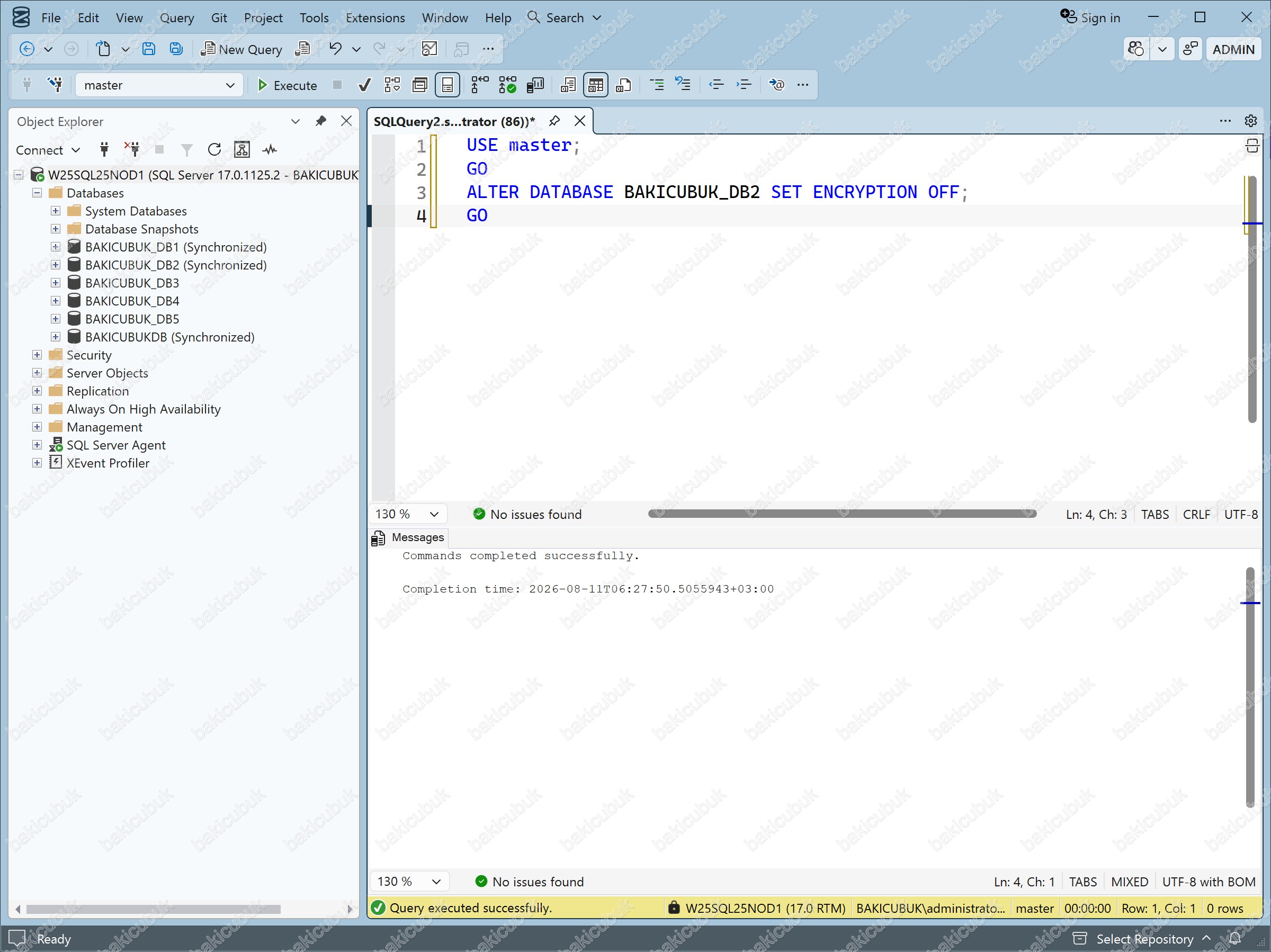Image resolution: width=1271 pixels, height=952 pixels.
Task: Open the Connect dropdown in Object Explorer
Action: 48,150
